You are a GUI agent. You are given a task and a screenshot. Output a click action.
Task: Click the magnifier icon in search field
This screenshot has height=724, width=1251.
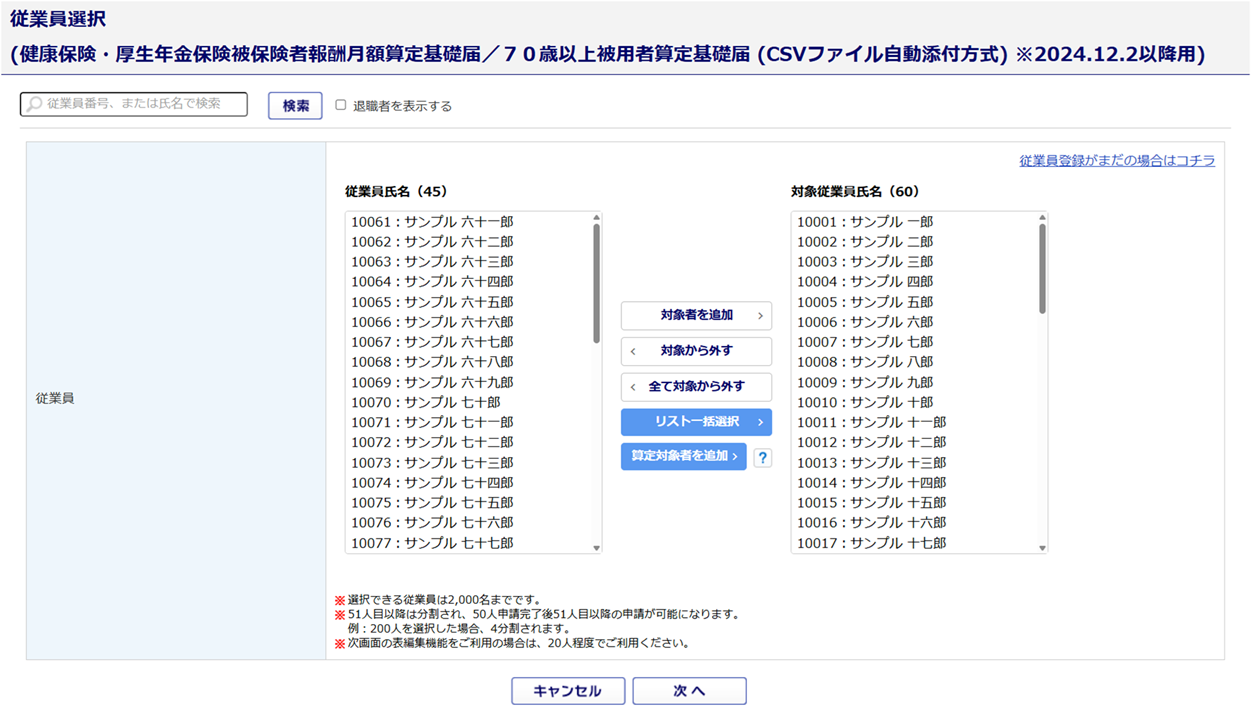pos(35,104)
